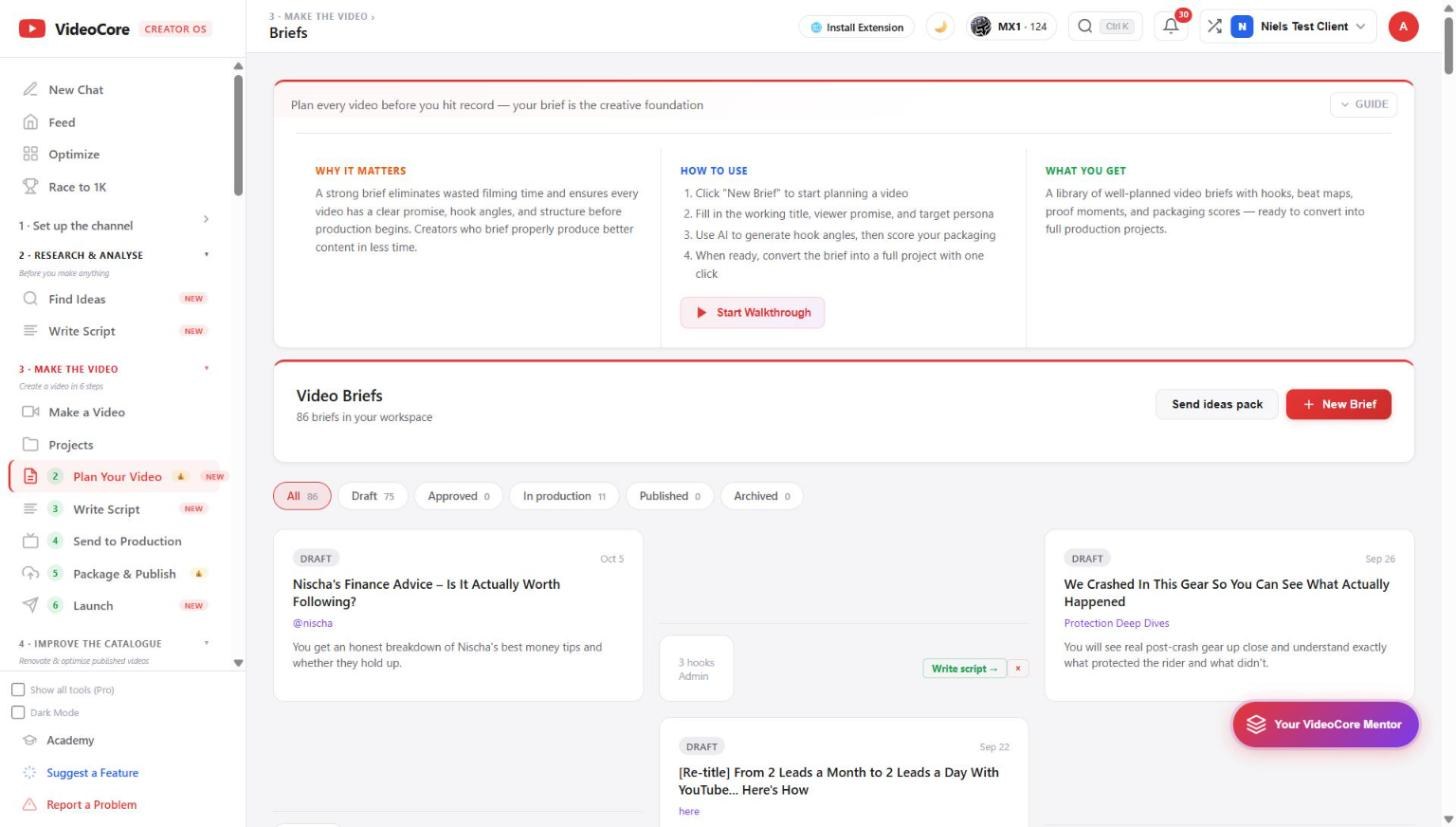Select the In production filter tab
The width and height of the screenshot is (1456, 827).
click(x=564, y=496)
